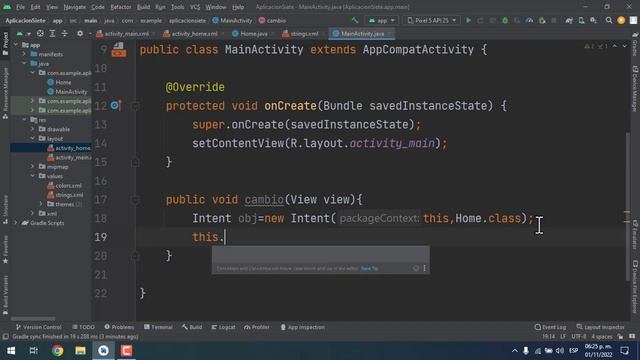Click Collapse All icon in Project panel
640x360 pixels.
point(64,33)
